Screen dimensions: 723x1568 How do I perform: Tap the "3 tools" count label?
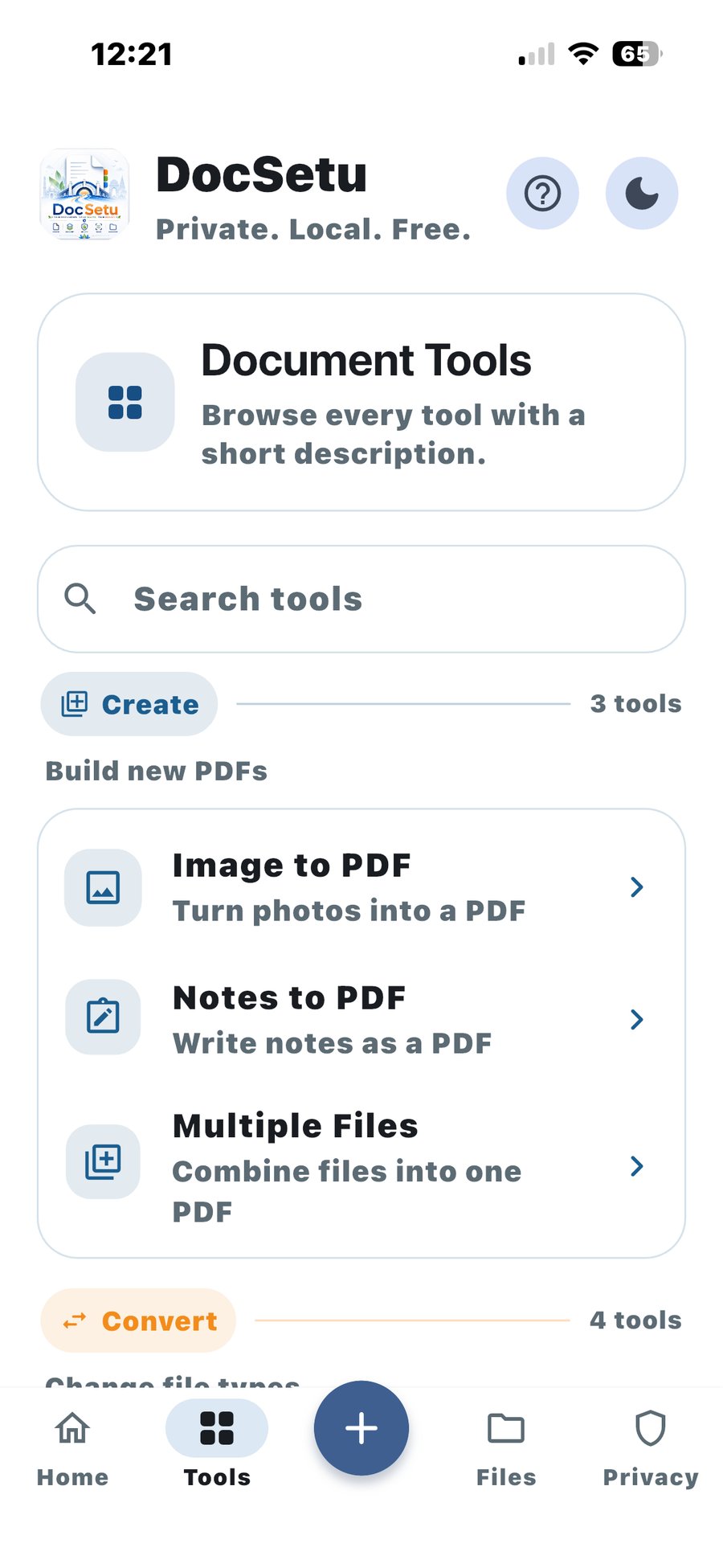(635, 704)
